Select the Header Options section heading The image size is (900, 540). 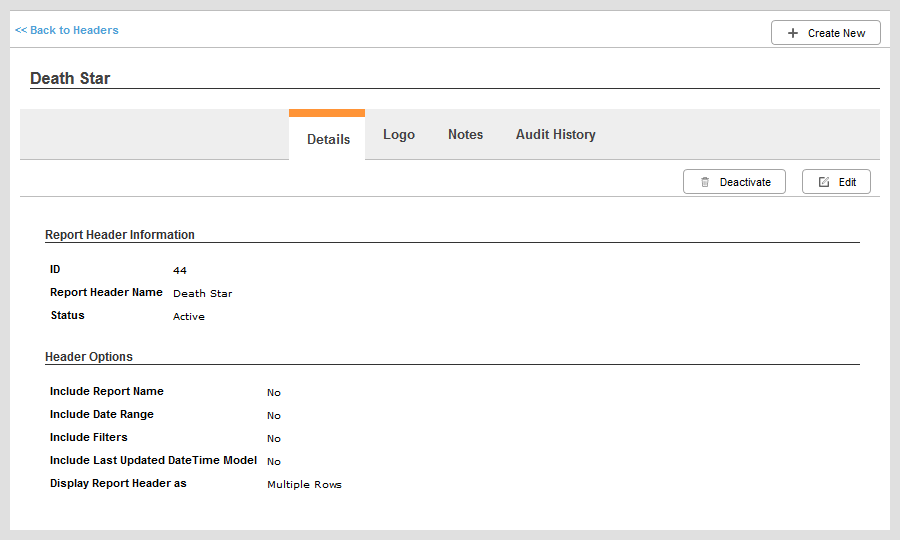(89, 356)
